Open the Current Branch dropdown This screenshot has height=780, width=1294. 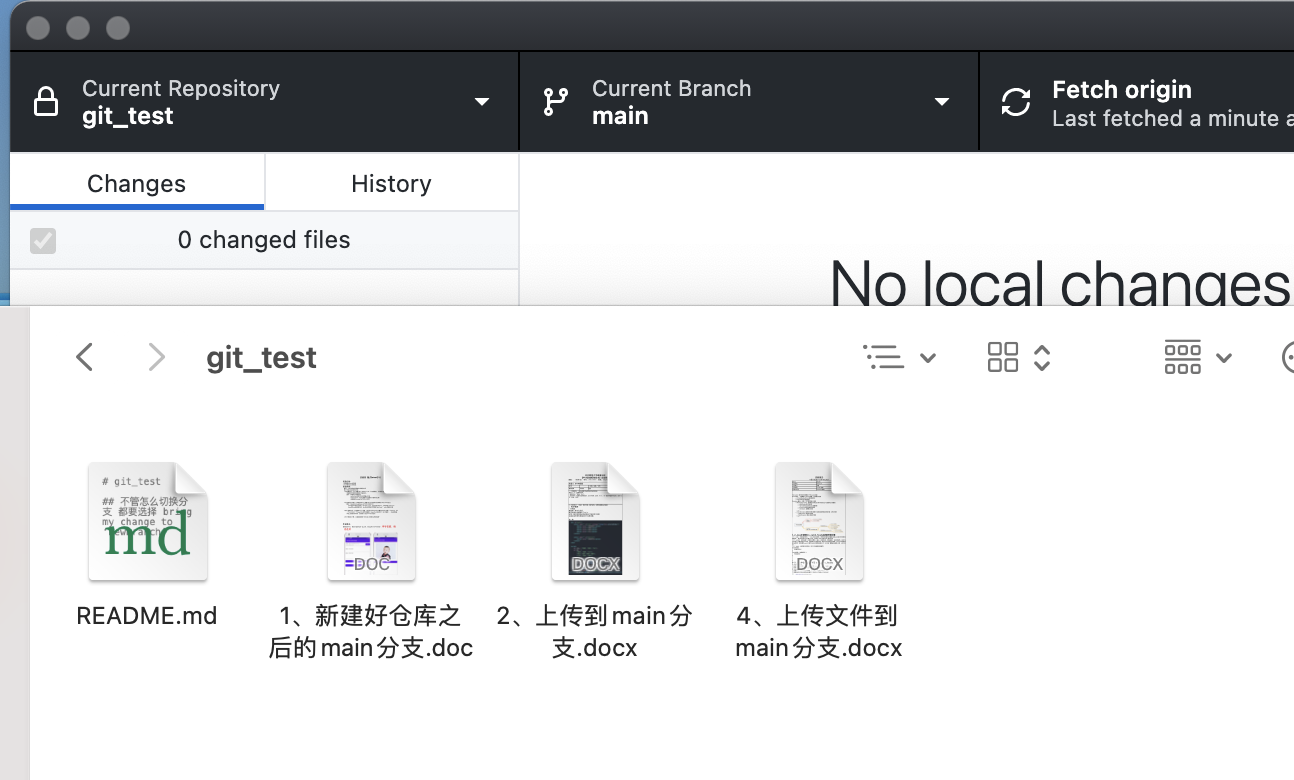click(941, 101)
